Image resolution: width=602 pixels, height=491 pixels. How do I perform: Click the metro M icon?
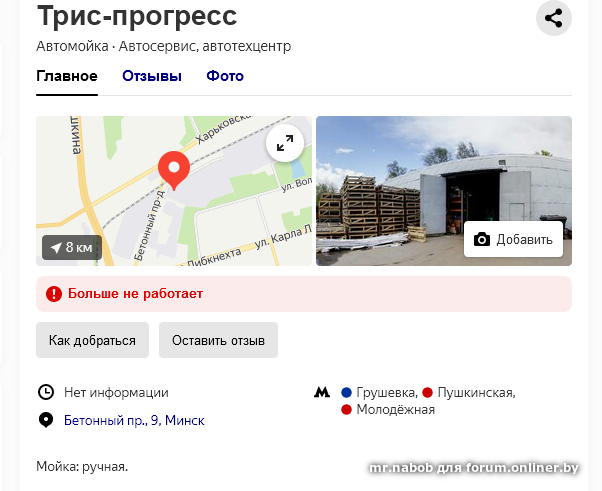click(x=322, y=392)
